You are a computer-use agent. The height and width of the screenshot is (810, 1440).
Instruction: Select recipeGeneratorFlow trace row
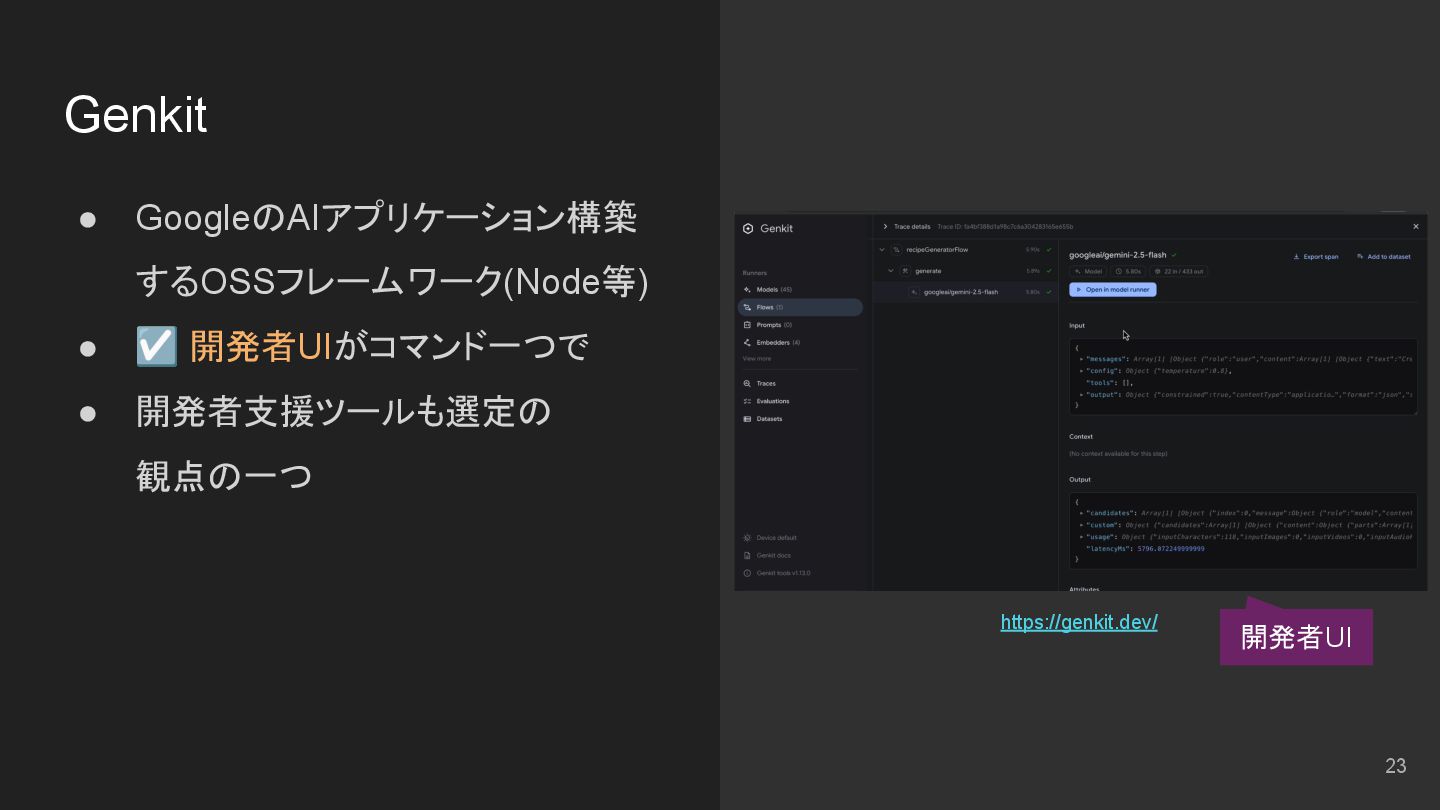click(x=966, y=250)
